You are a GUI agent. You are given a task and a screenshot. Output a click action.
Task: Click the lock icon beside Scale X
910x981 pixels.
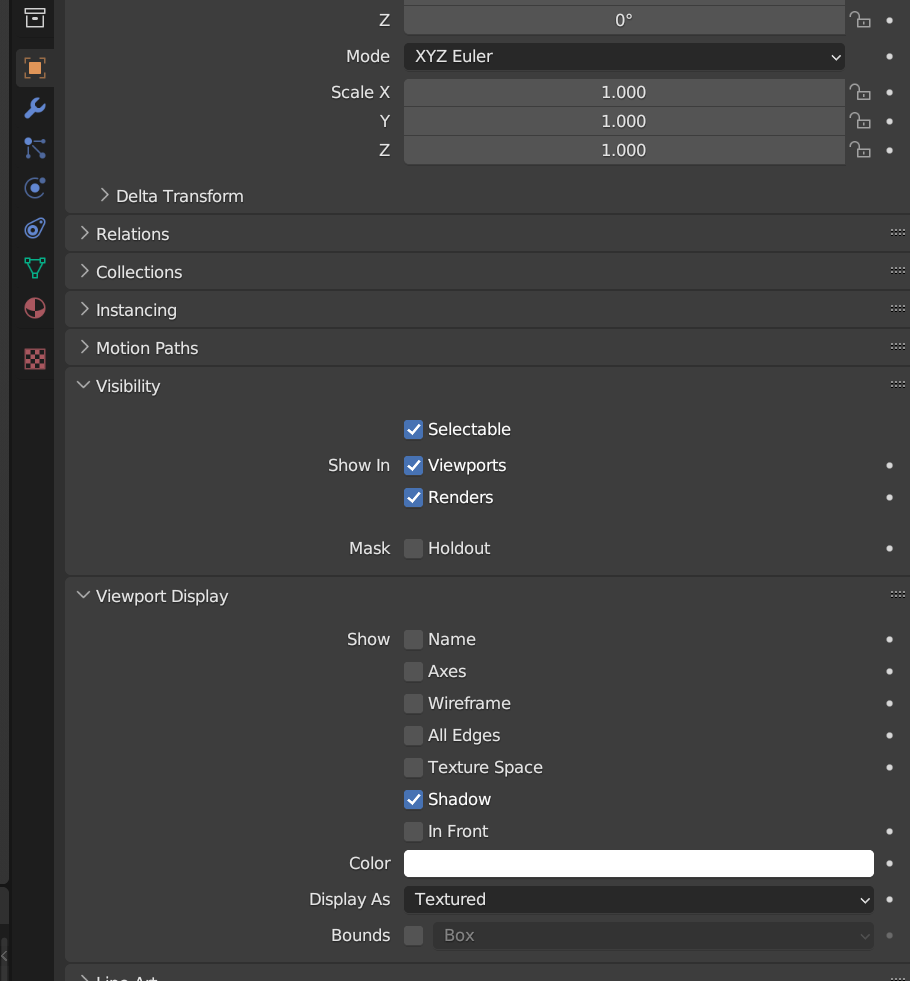pyautogui.click(x=859, y=92)
